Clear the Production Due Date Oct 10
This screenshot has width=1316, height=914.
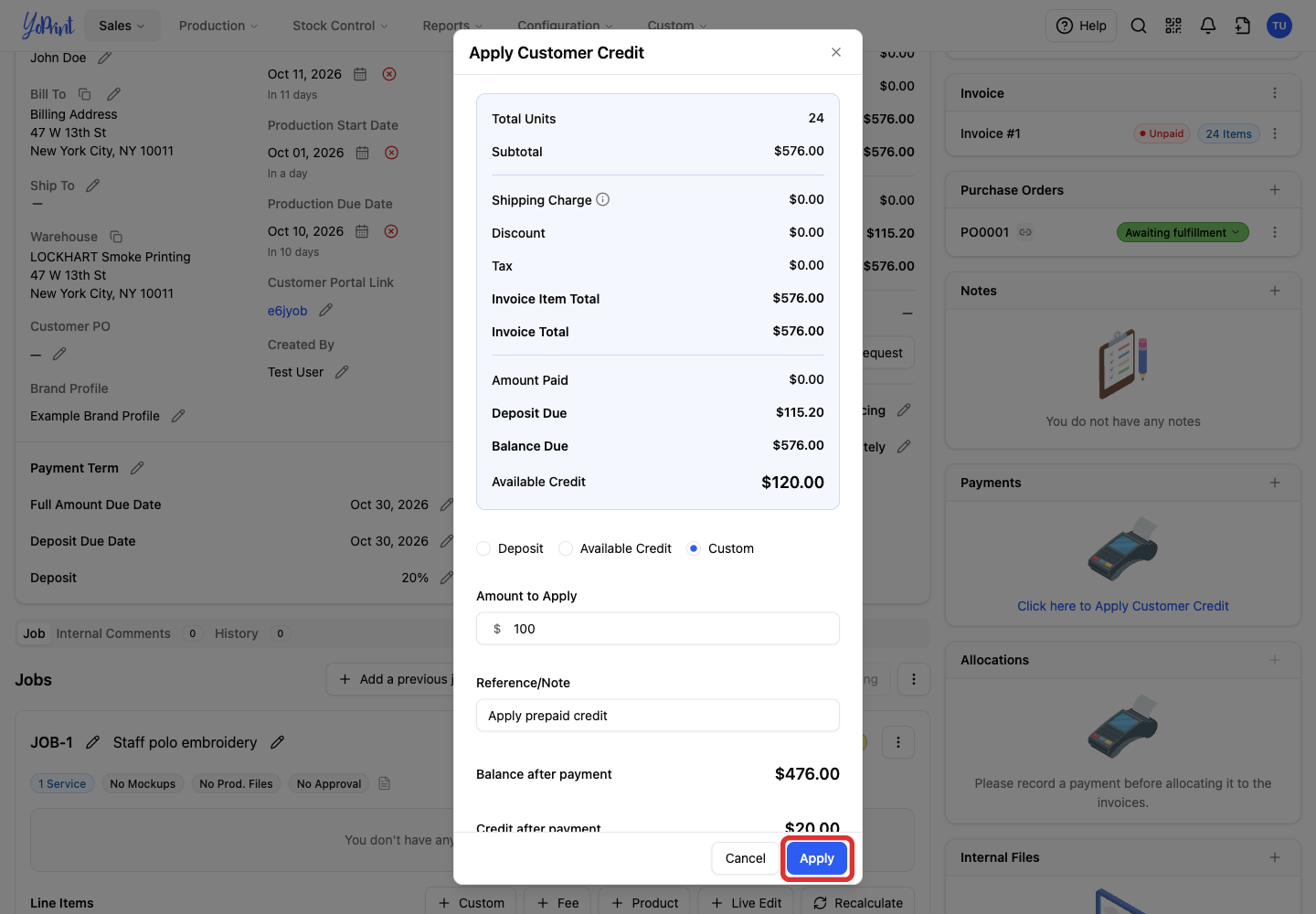coord(391,231)
